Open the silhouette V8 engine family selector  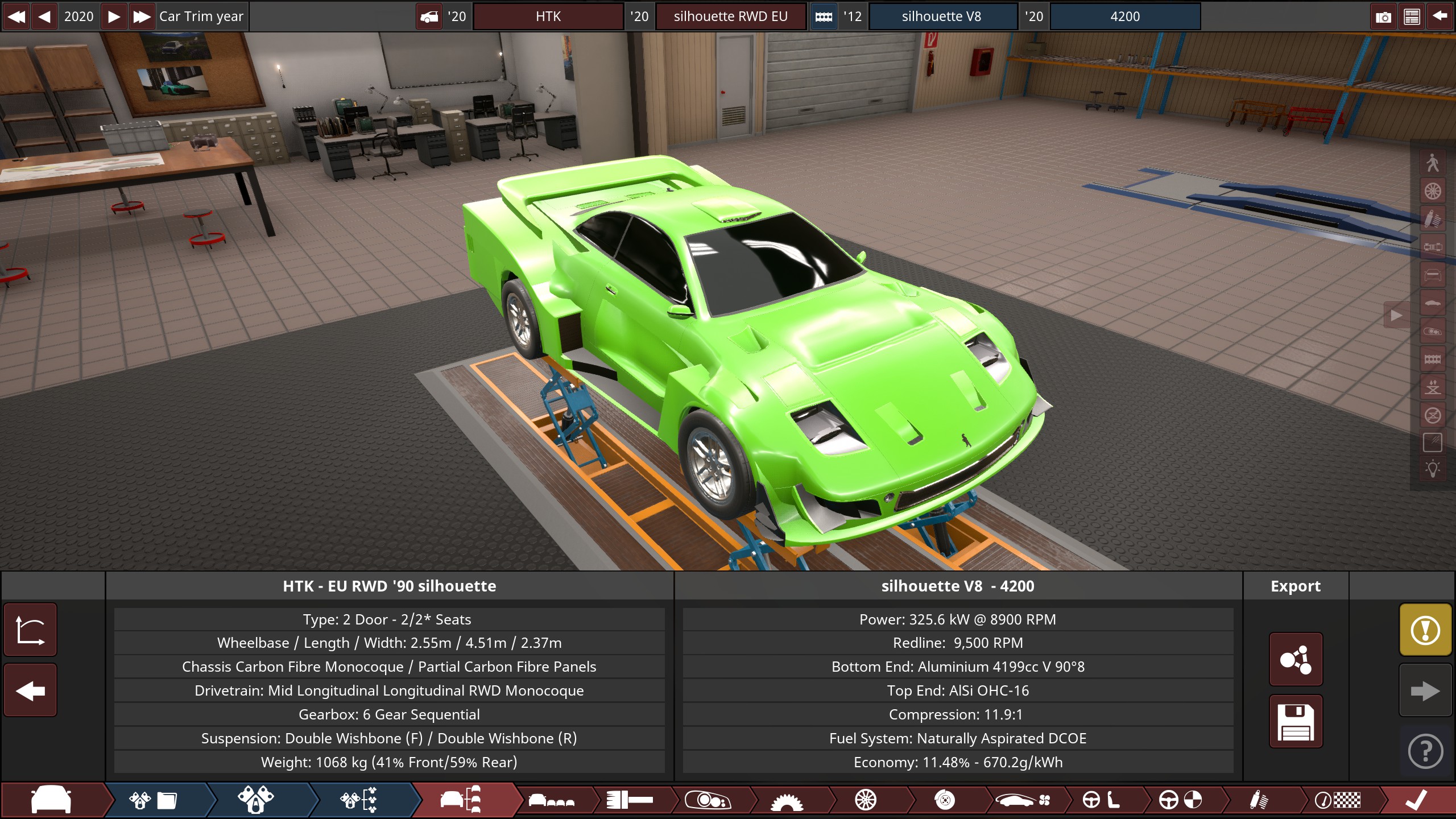(942, 16)
